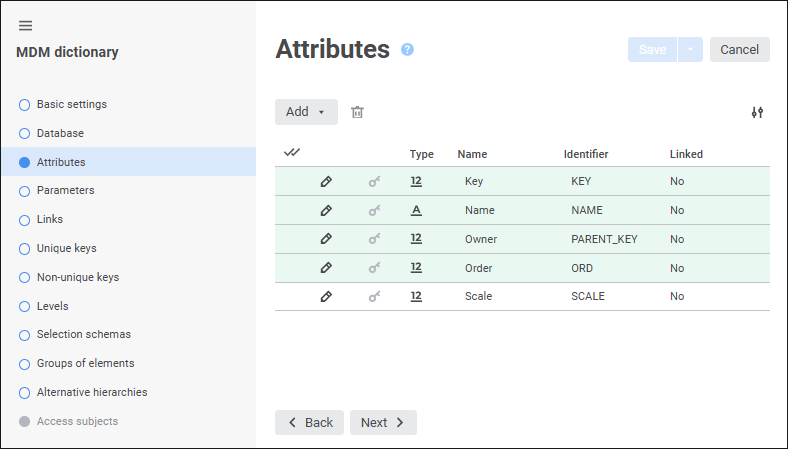
Task: Edit the Key attribute with pencil icon
Action: [326, 182]
